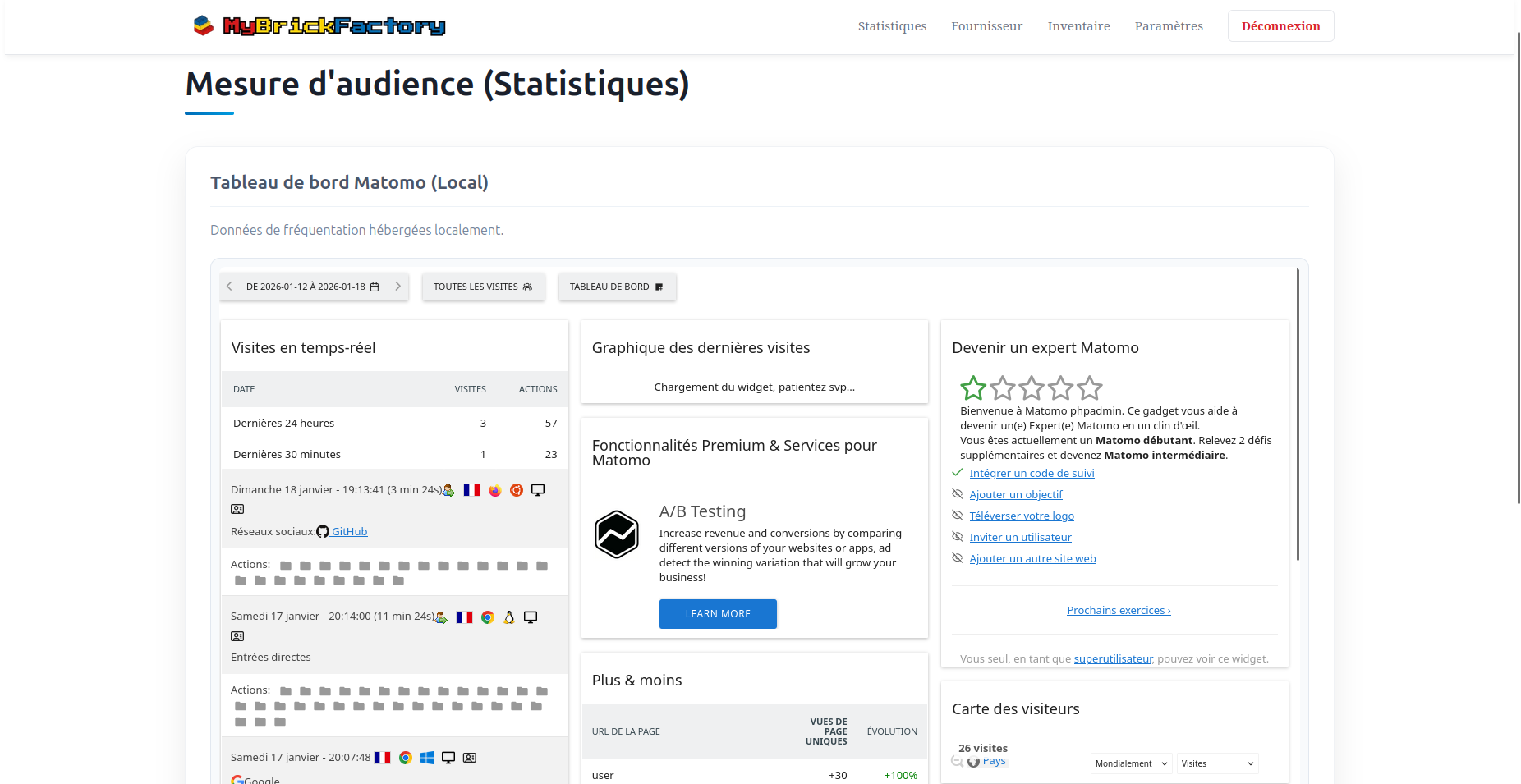Click the MyBrickFactory logo
The height and width of the screenshot is (784, 1521).
point(319,26)
